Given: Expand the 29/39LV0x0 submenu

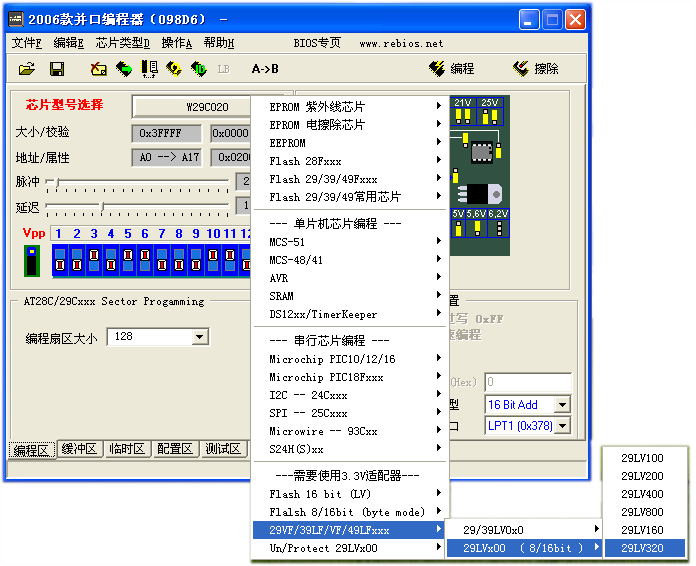Looking at the screenshot, I should (x=524, y=530).
